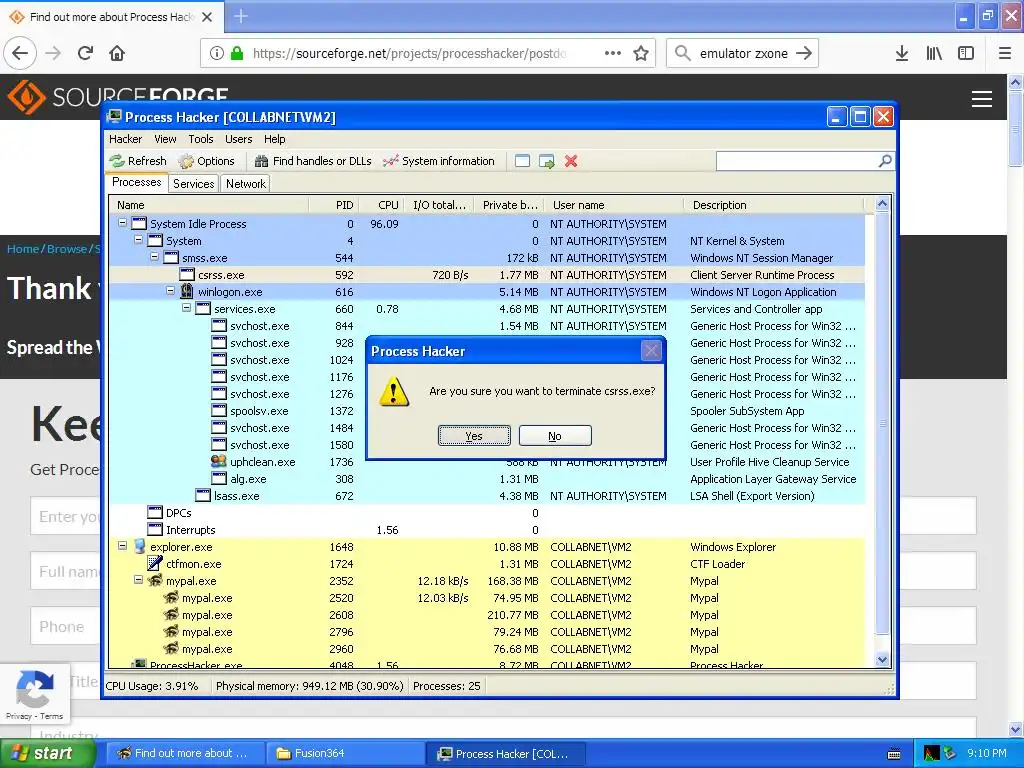Click the red X terminate toolbar icon

coord(571,161)
